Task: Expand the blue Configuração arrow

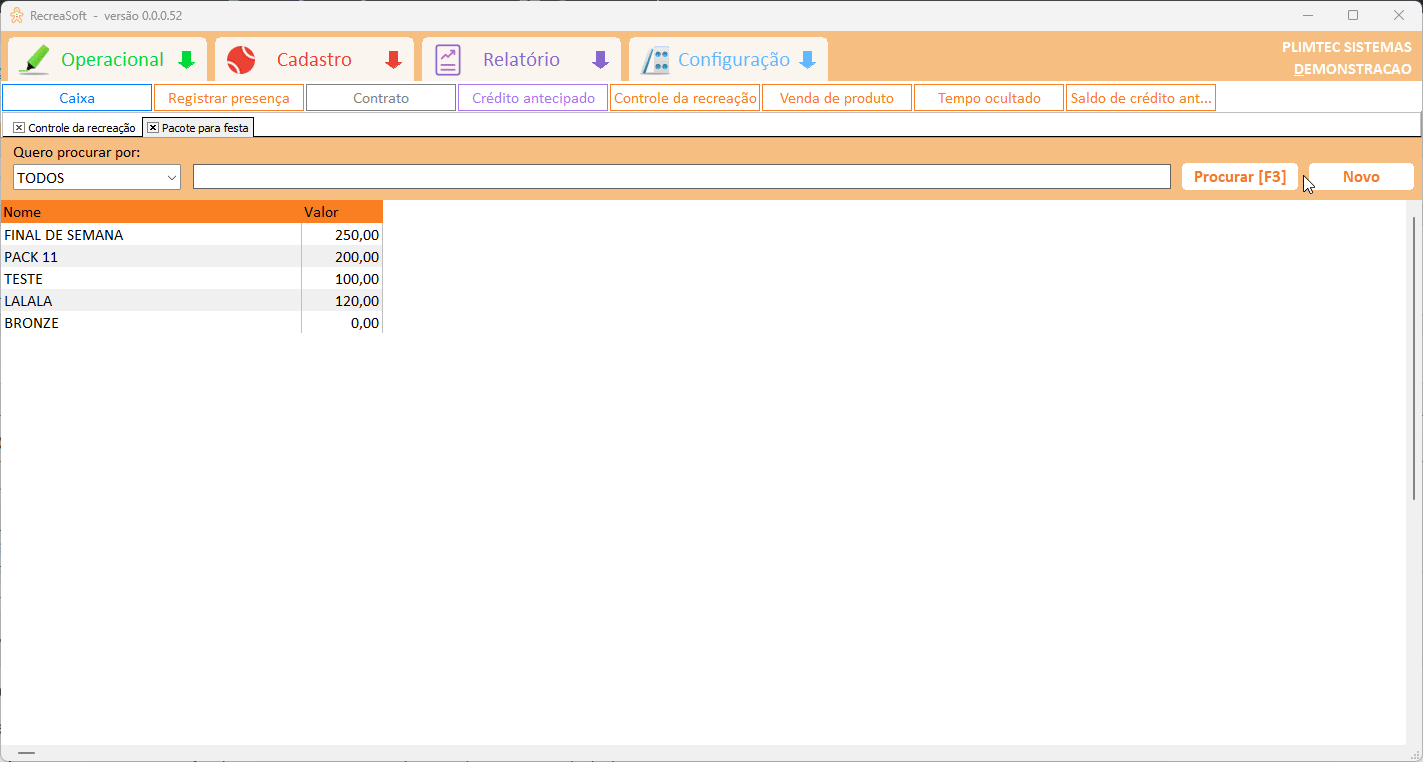Action: point(807,60)
